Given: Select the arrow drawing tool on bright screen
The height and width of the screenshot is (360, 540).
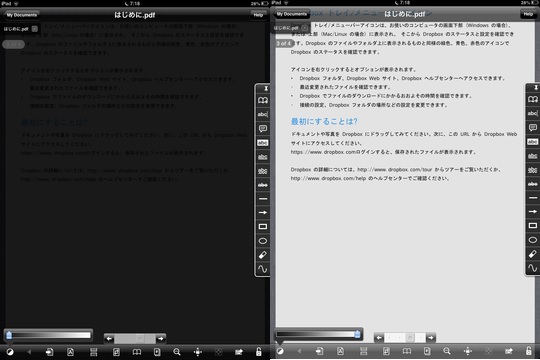Looking at the screenshot, I should pyautogui.click(x=533, y=212).
